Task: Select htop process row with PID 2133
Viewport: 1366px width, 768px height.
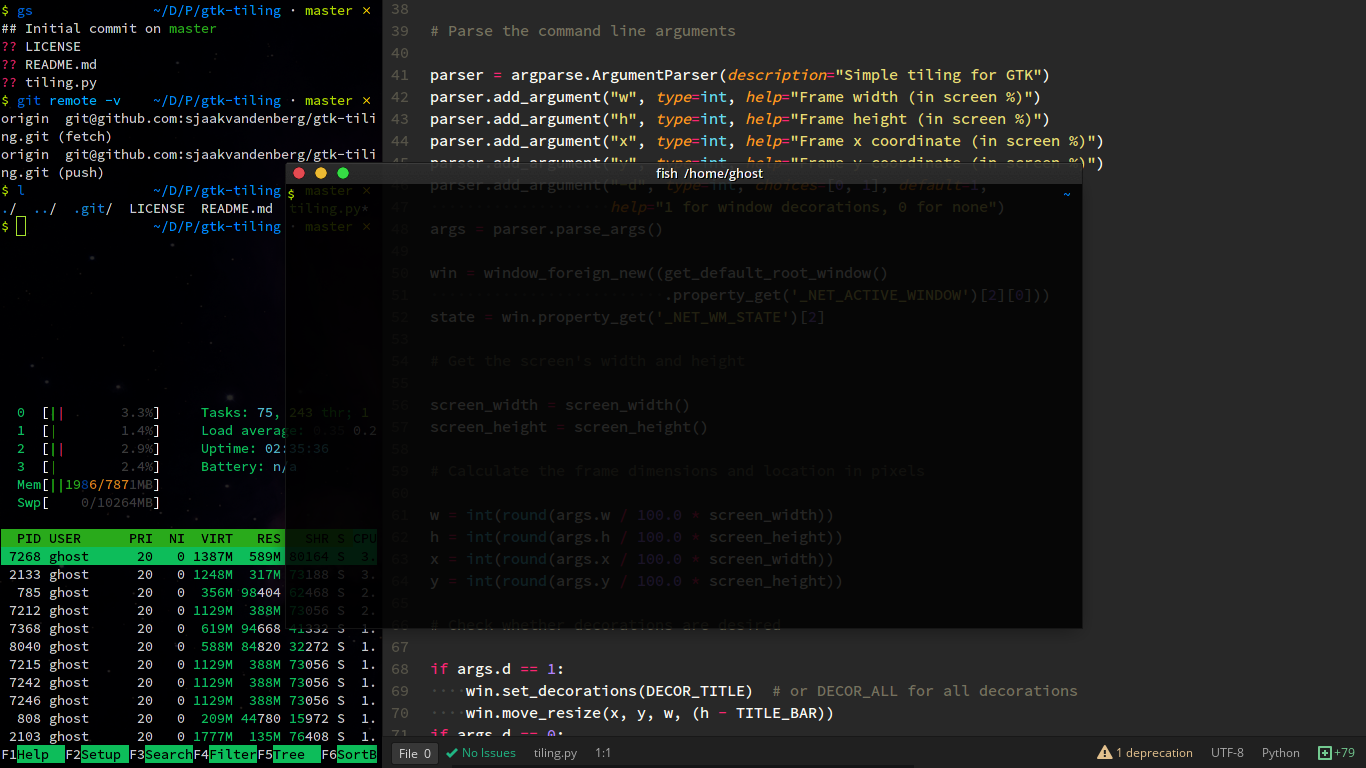Action: tap(189, 575)
